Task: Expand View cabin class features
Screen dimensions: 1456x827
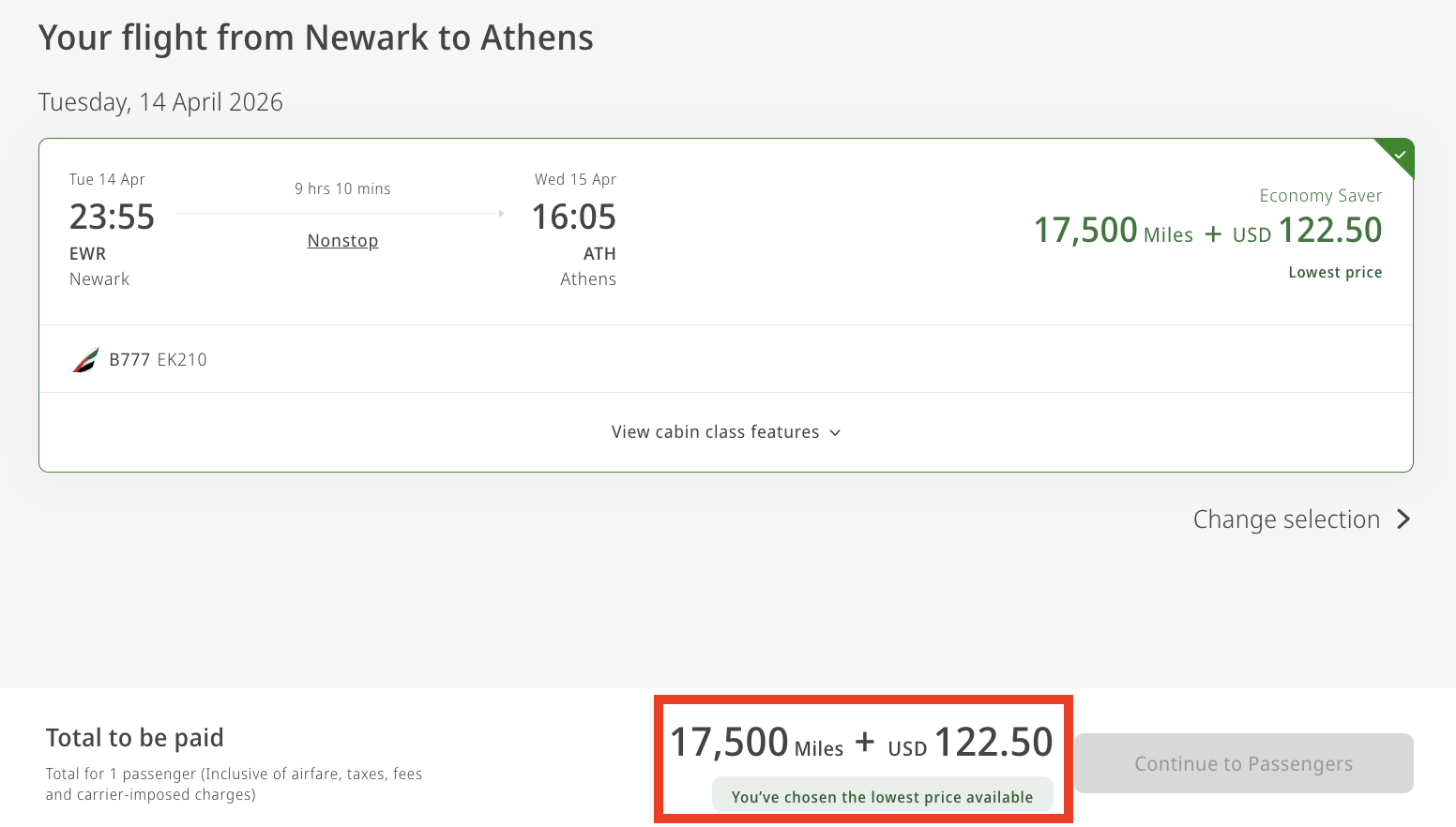Action: coord(715,432)
